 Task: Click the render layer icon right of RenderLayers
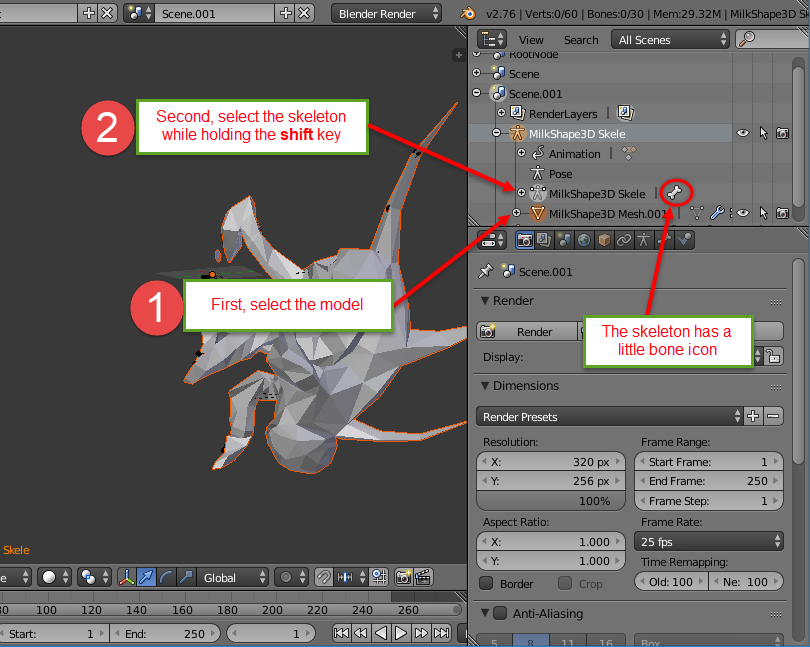click(625, 113)
